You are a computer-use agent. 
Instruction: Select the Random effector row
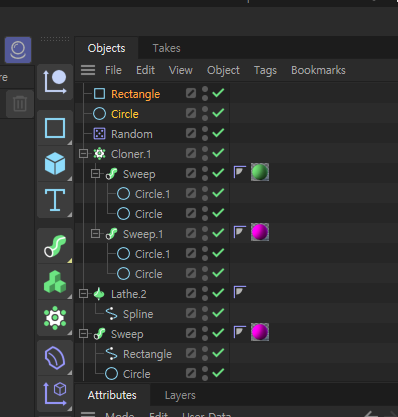tap(132, 134)
